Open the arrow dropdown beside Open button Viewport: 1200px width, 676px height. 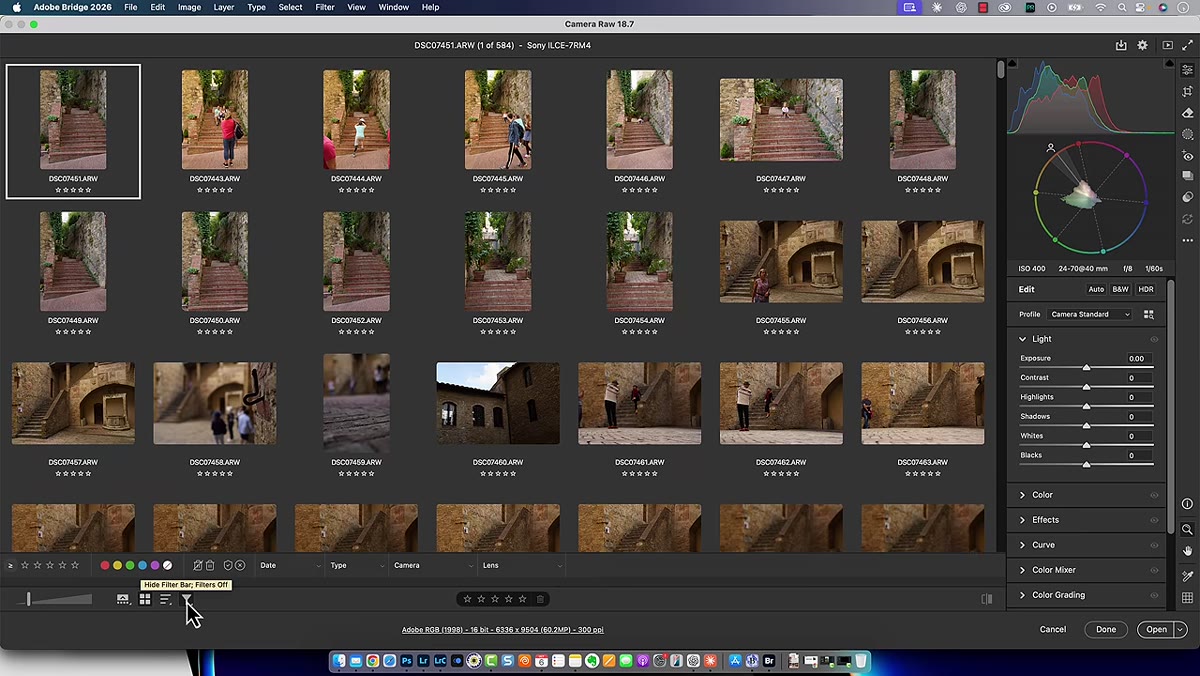[x=1180, y=630]
